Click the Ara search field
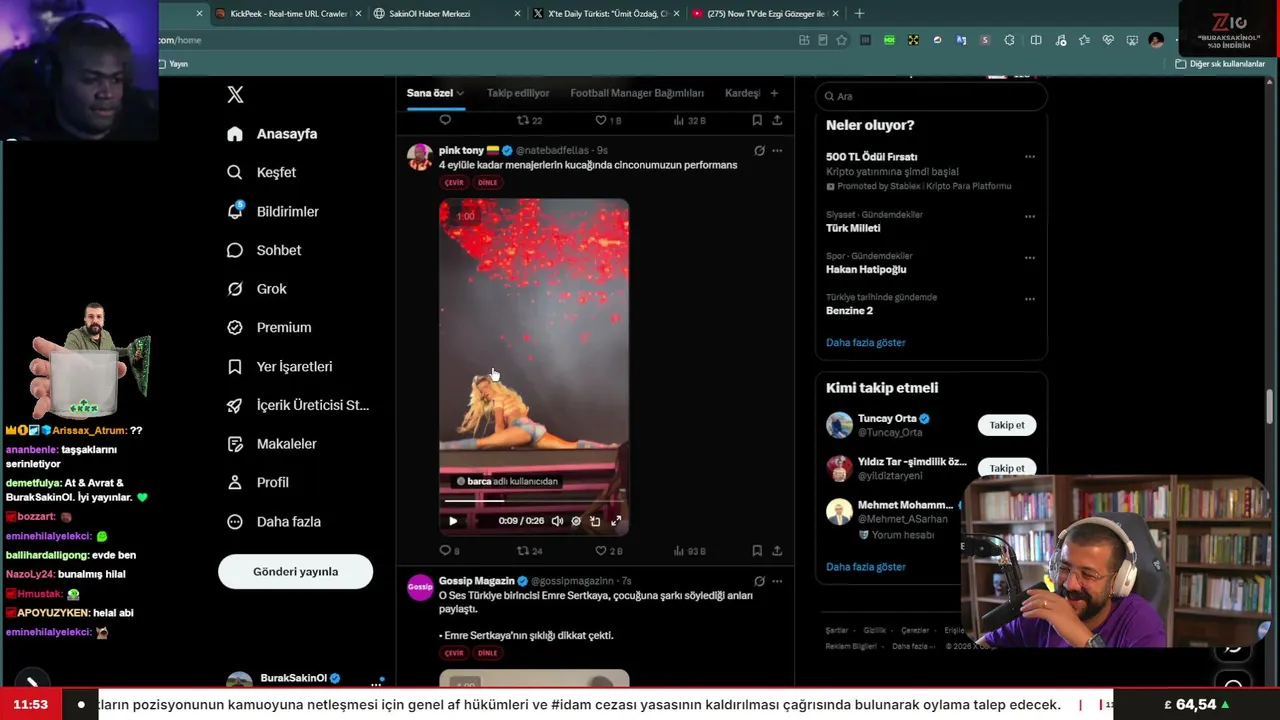 coord(931,96)
